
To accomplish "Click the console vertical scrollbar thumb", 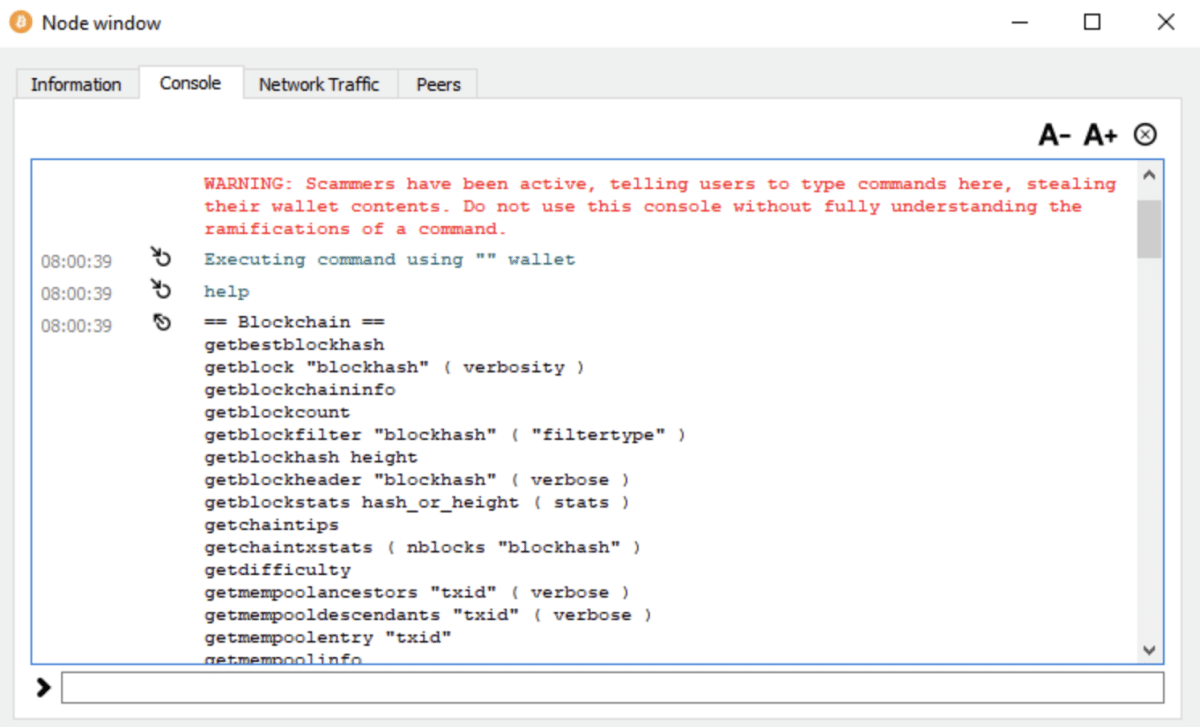I will (1149, 228).
